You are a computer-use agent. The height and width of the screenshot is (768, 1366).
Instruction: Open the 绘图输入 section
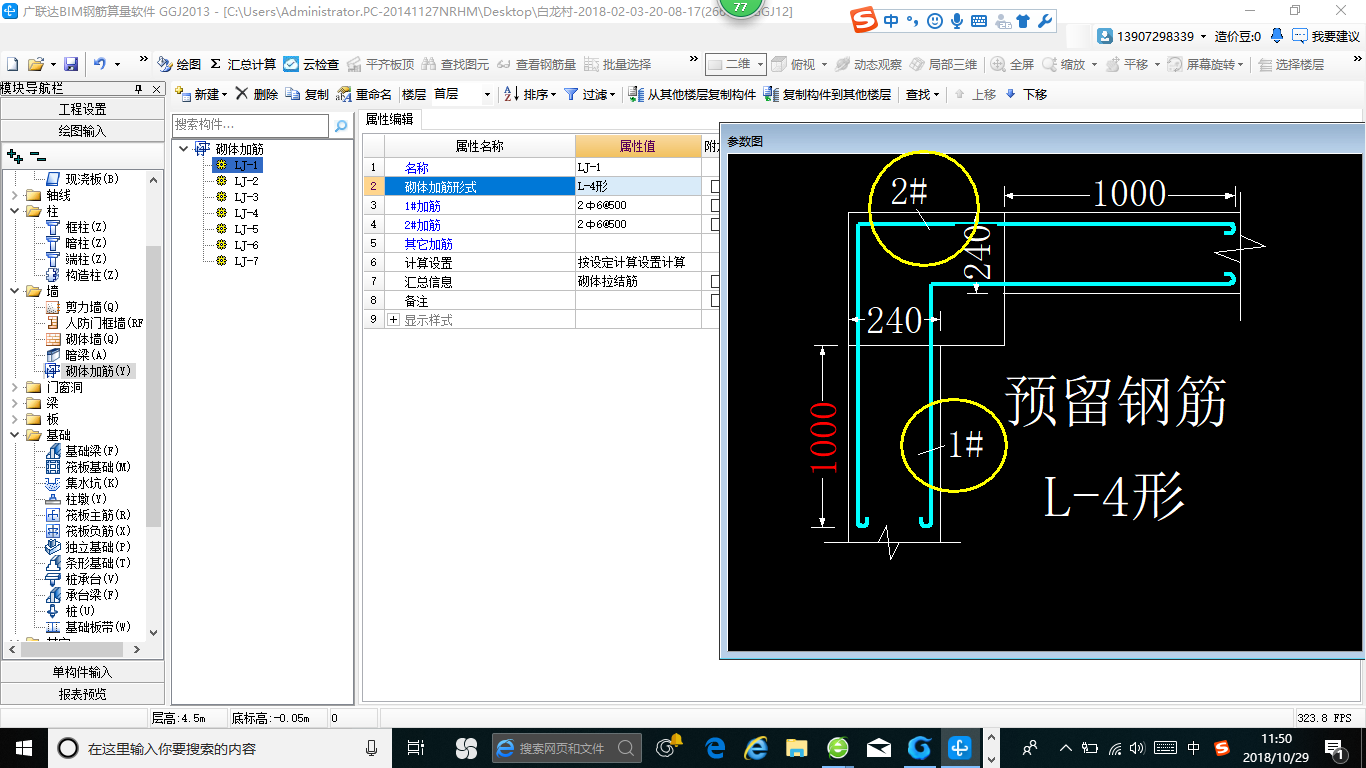[x=82, y=130]
